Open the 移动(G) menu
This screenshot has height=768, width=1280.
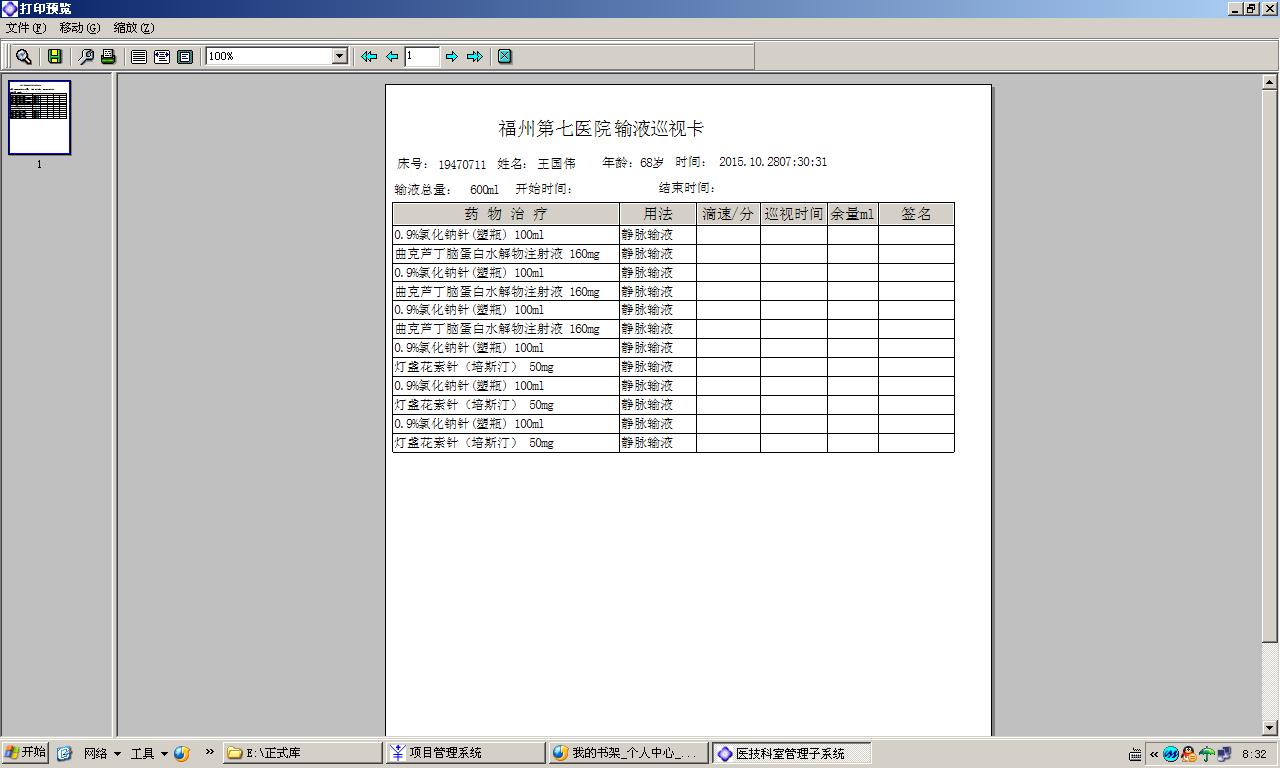[80, 28]
